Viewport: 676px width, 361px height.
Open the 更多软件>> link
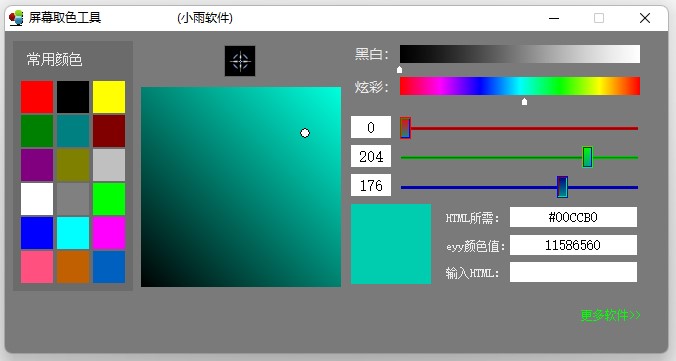(x=610, y=315)
